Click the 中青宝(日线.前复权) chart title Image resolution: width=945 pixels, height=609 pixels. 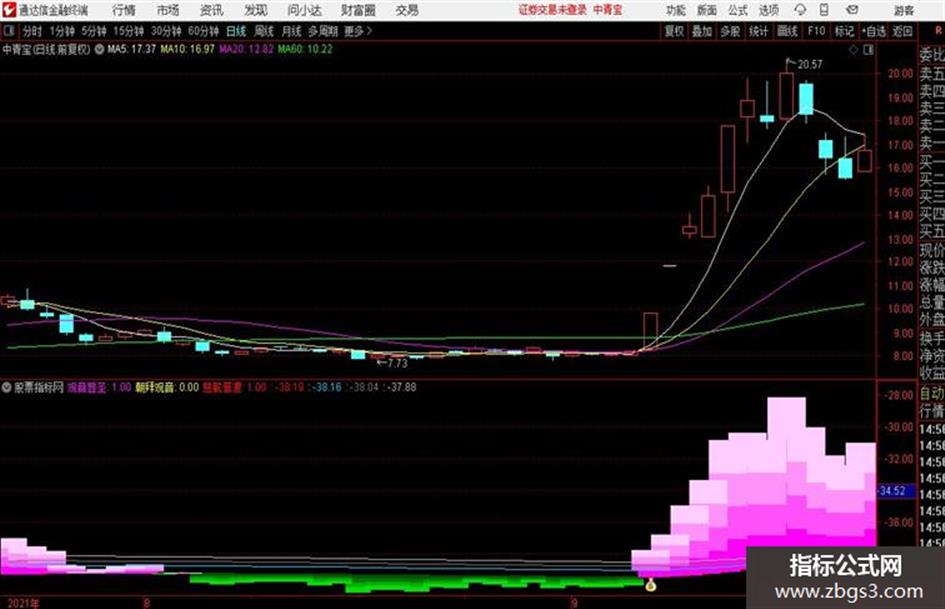click(46, 49)
